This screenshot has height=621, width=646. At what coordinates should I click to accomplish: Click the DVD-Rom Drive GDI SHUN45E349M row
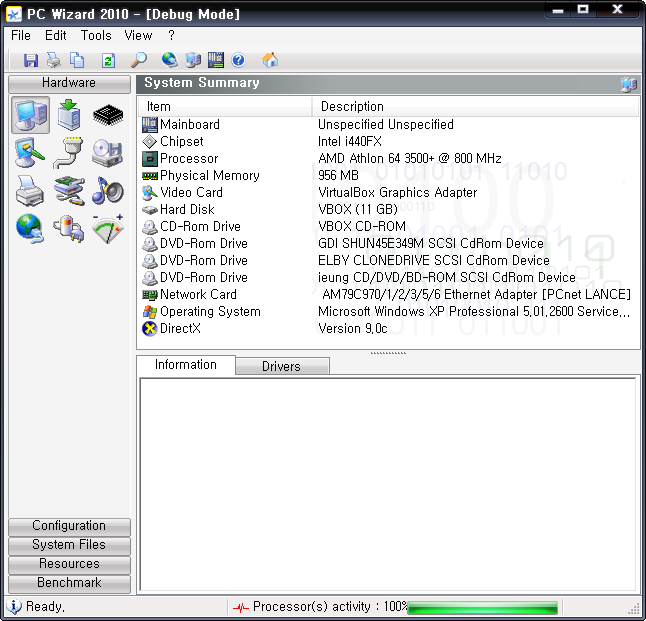[x=389, y=244]
